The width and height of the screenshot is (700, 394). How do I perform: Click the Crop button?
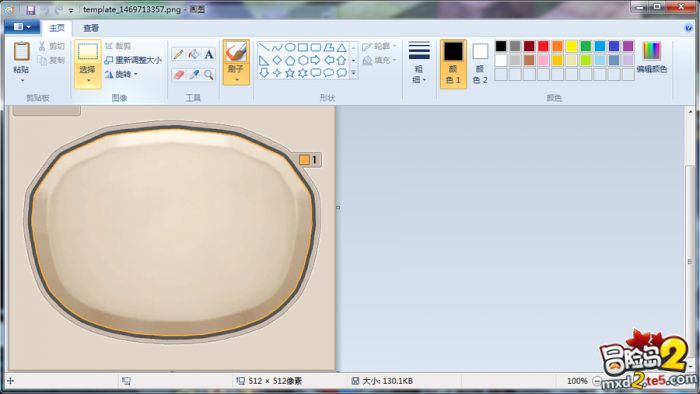point(118,46)
